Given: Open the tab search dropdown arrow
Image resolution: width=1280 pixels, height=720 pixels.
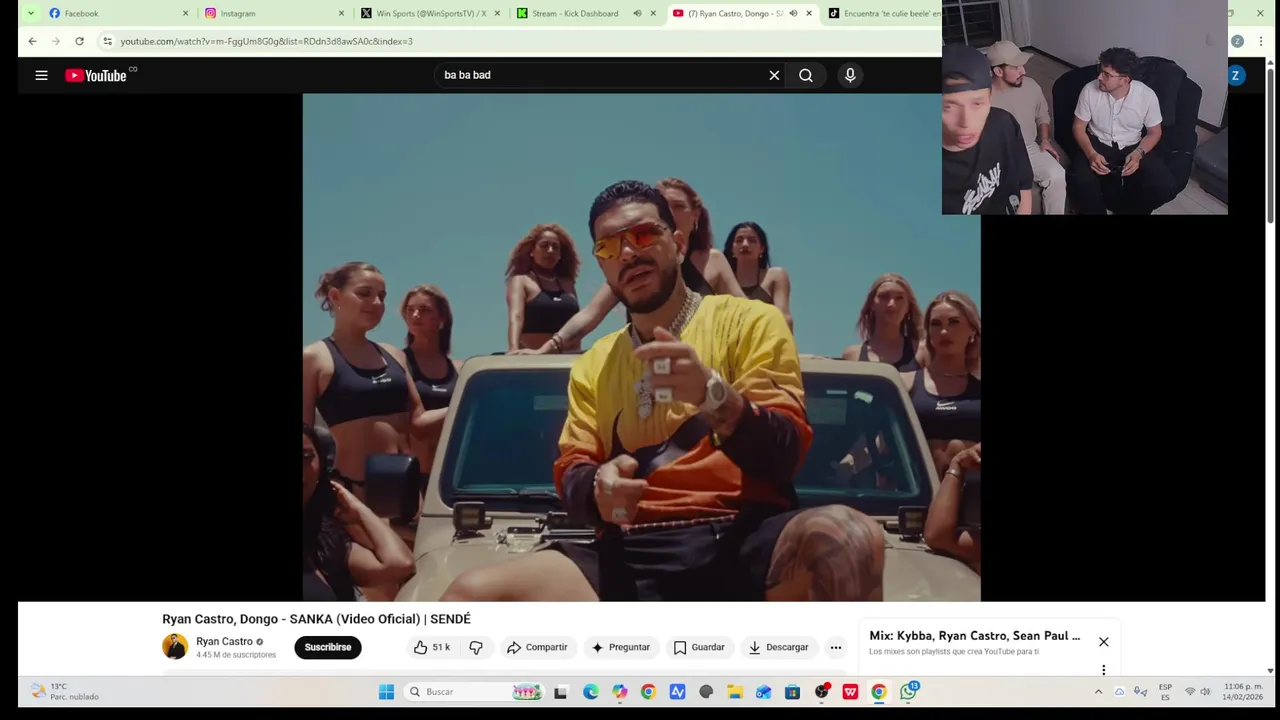Looking at the screenshot, I should coord(30,13).
